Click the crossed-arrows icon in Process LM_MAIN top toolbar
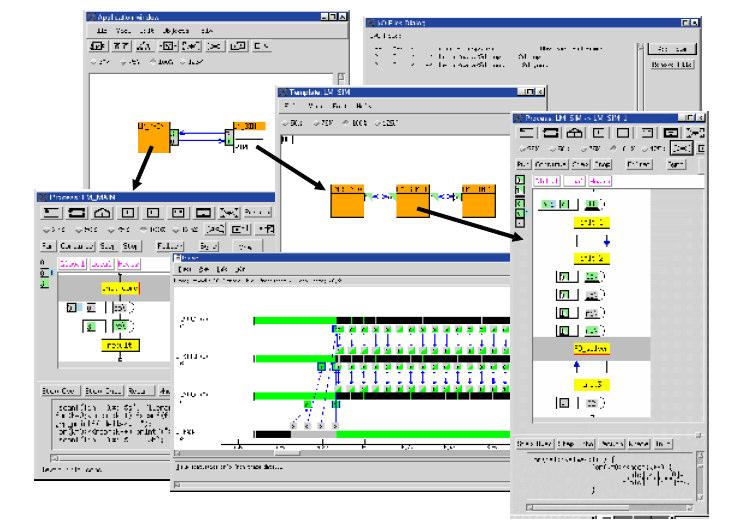 (229, 213)
